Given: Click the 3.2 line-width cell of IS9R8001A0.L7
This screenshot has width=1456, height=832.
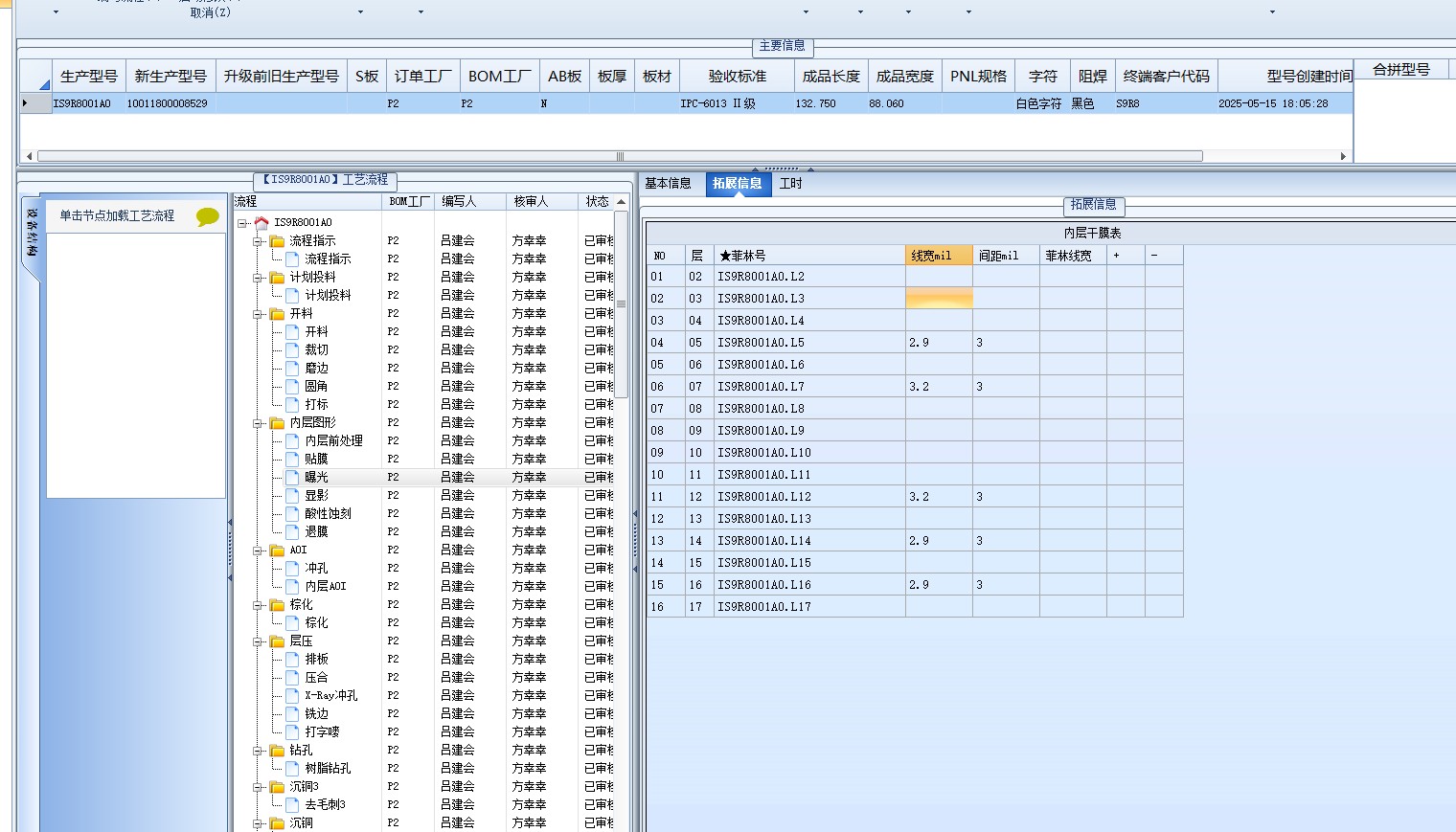Looking at the screenshot, I should [939, 387].
